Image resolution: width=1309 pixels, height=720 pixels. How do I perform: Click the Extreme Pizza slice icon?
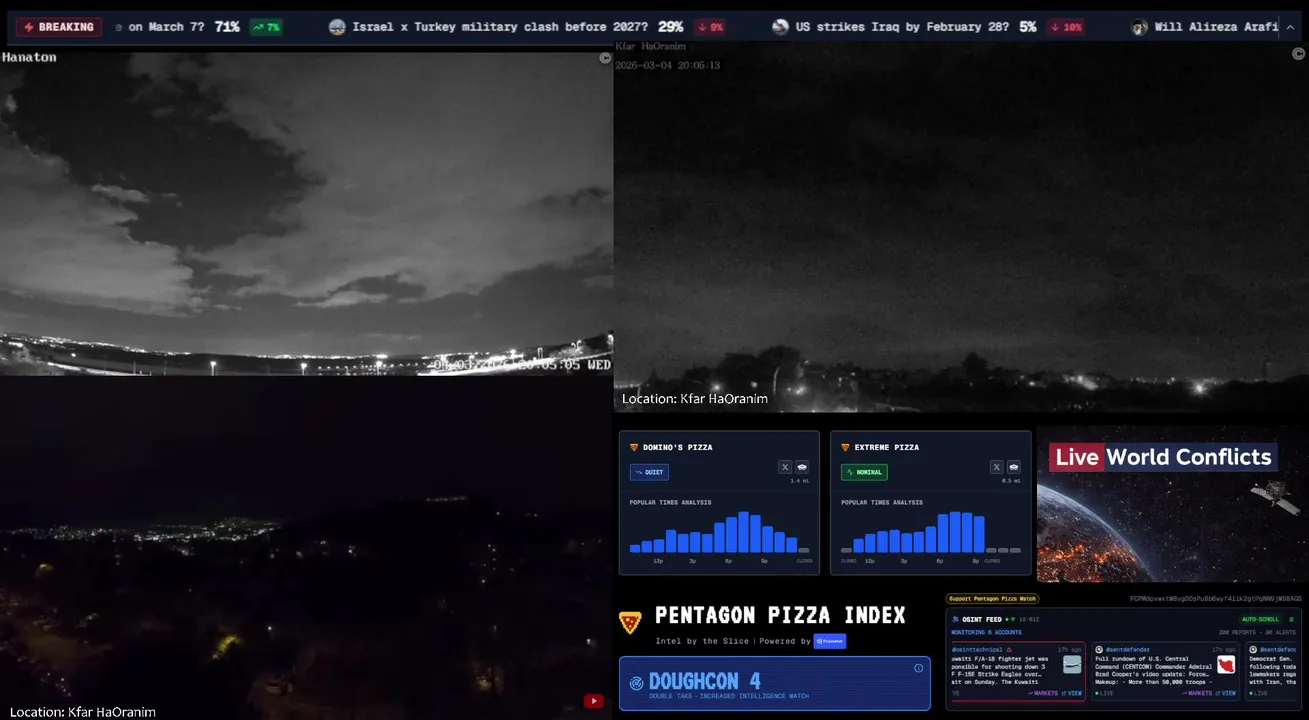pyautogui.click(x=845, y=447)
